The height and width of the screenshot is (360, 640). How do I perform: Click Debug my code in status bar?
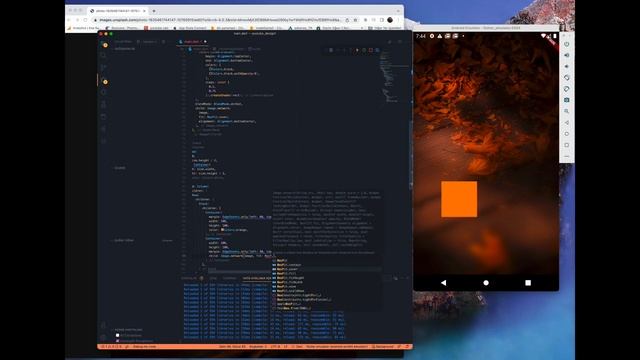tap(144, 347)
